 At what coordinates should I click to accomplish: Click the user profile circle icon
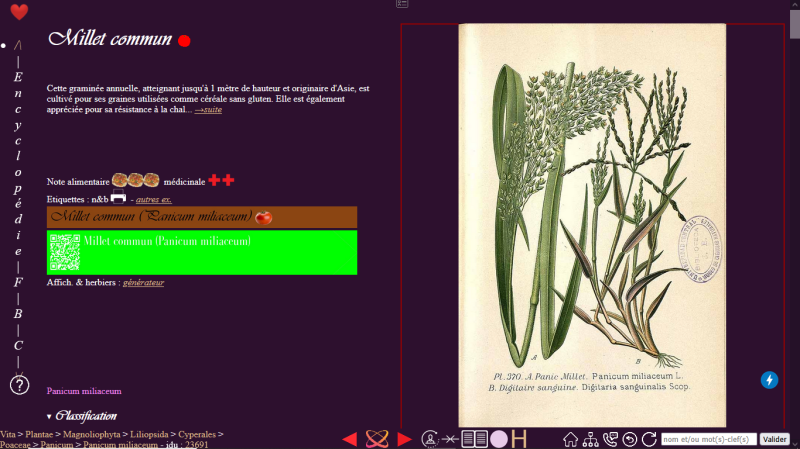click(430, 439)
